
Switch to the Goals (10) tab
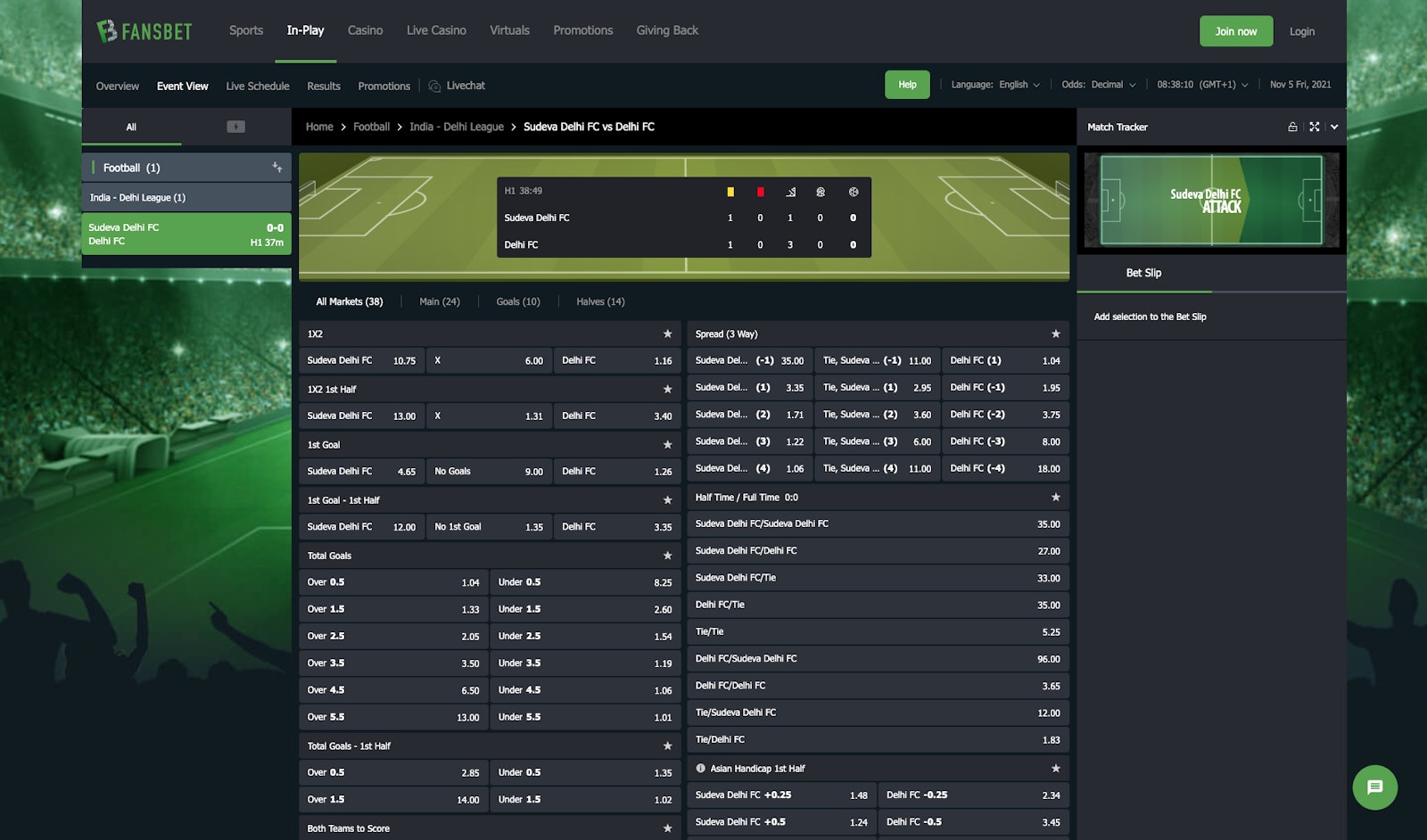517,302
